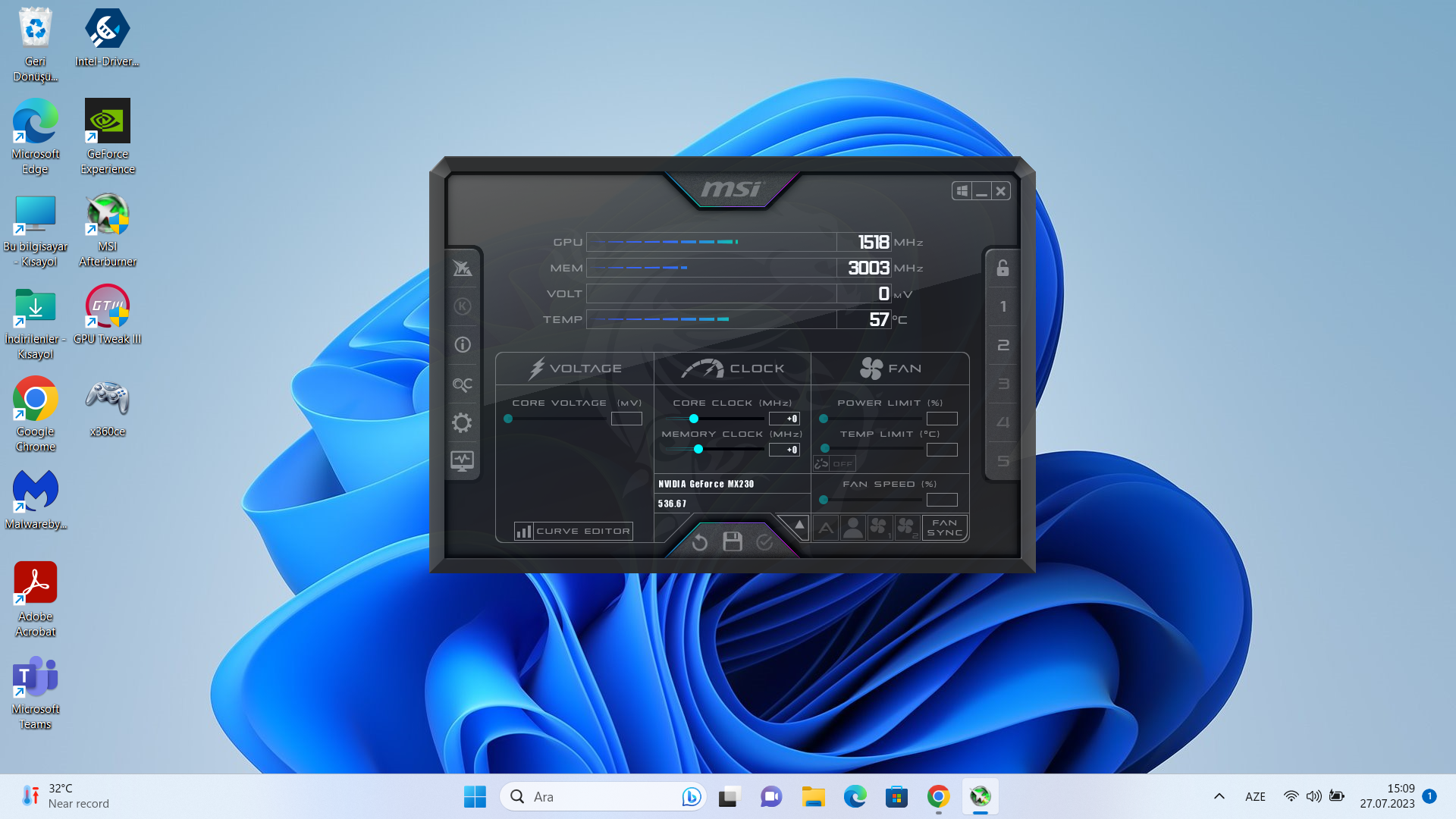Launch MSI Kombustor stress test

pyautogui.click(x=462, y=306)
